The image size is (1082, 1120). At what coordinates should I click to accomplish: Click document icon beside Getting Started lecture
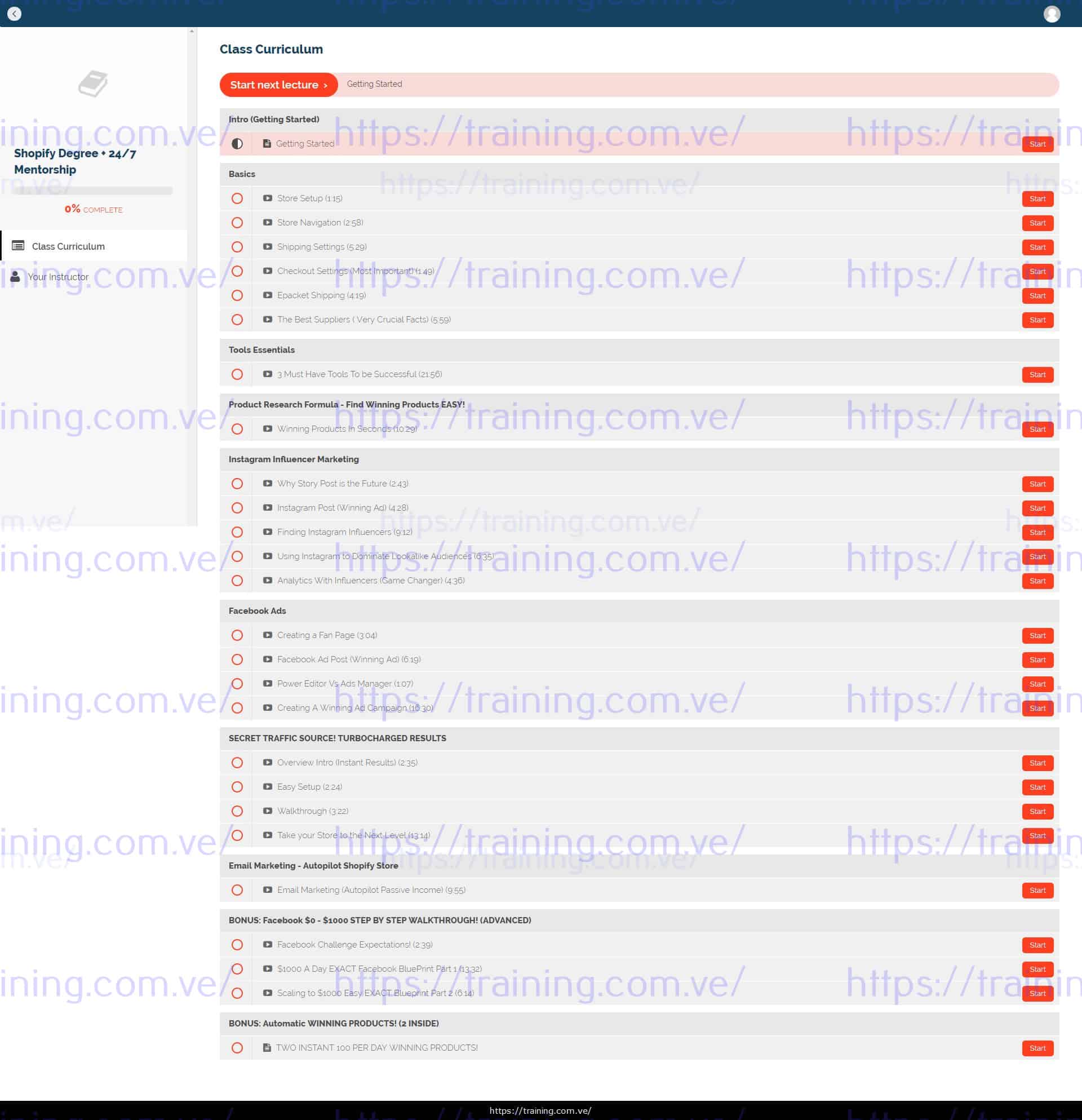pos(267,143)
